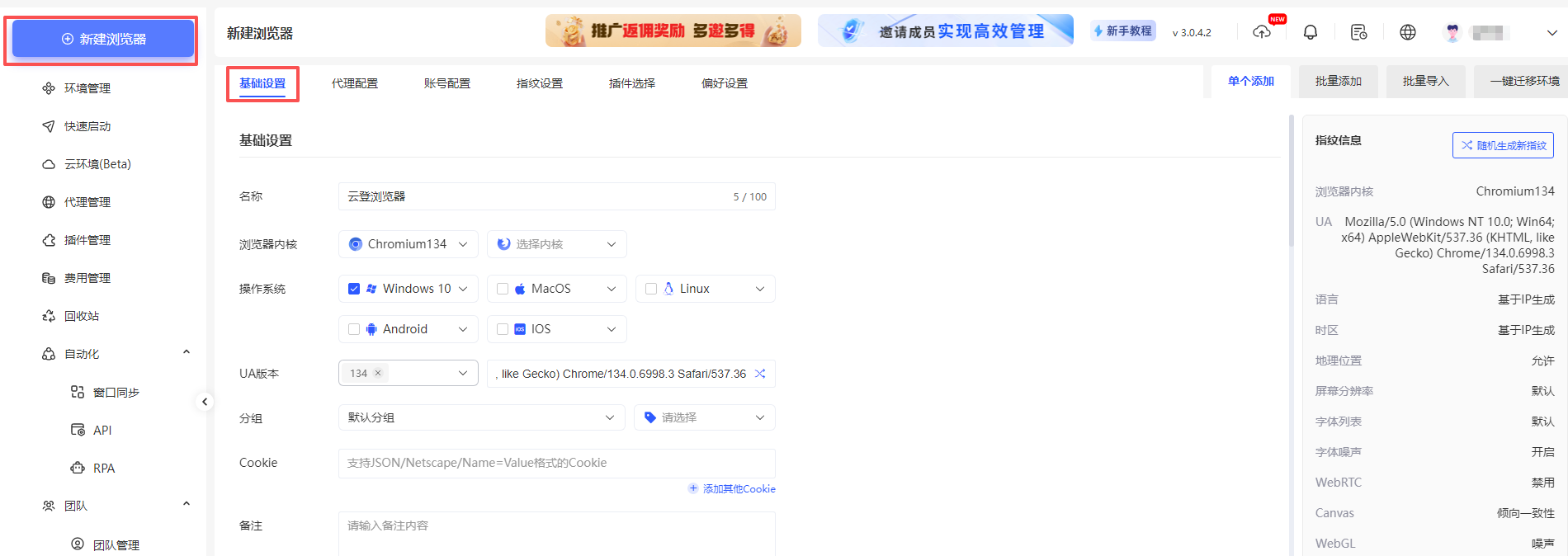Check the Linux checkbox
Image resolution: width=1568 pixels, height=556 pixels.
(651, 289)
